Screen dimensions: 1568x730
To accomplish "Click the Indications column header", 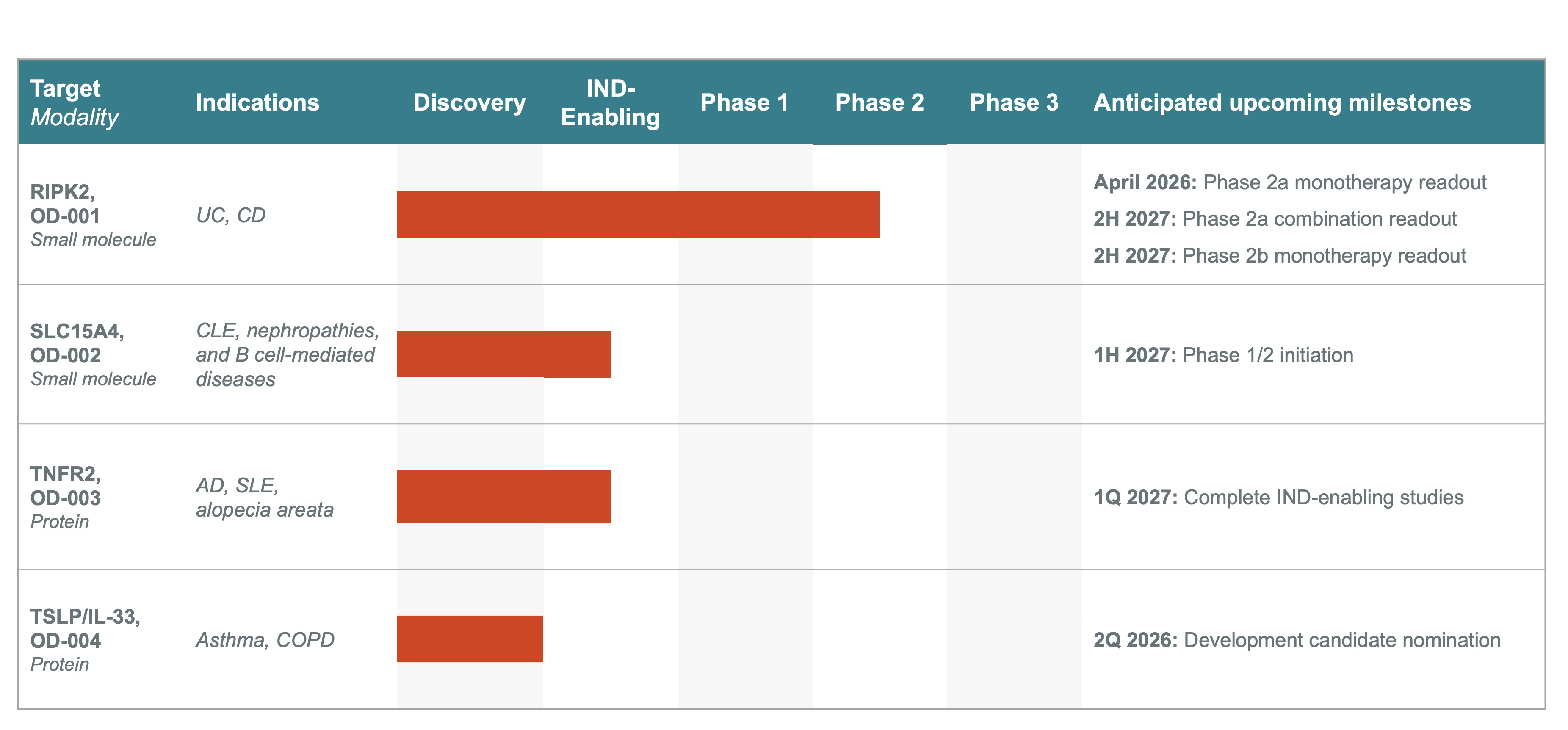I will [257, 102].
